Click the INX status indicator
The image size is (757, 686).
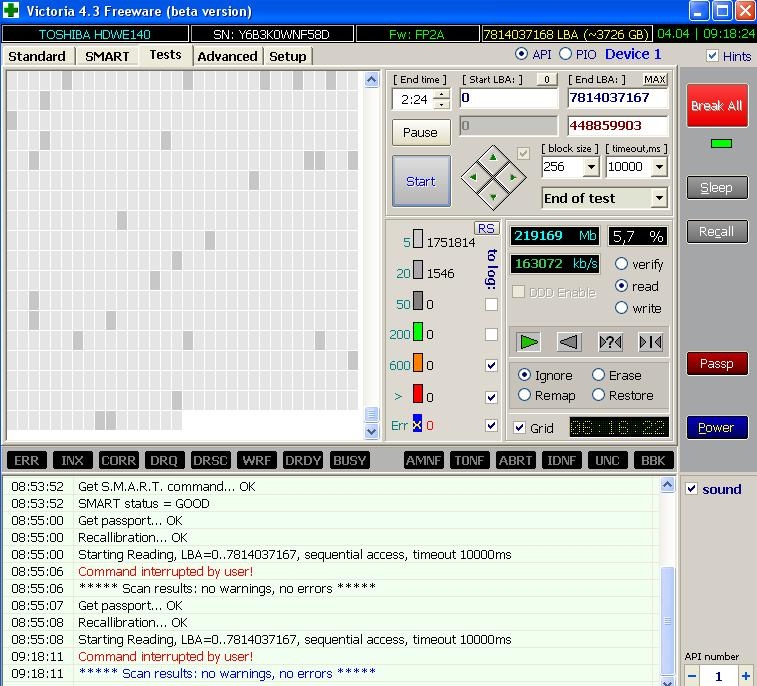(x=72, y=461)
